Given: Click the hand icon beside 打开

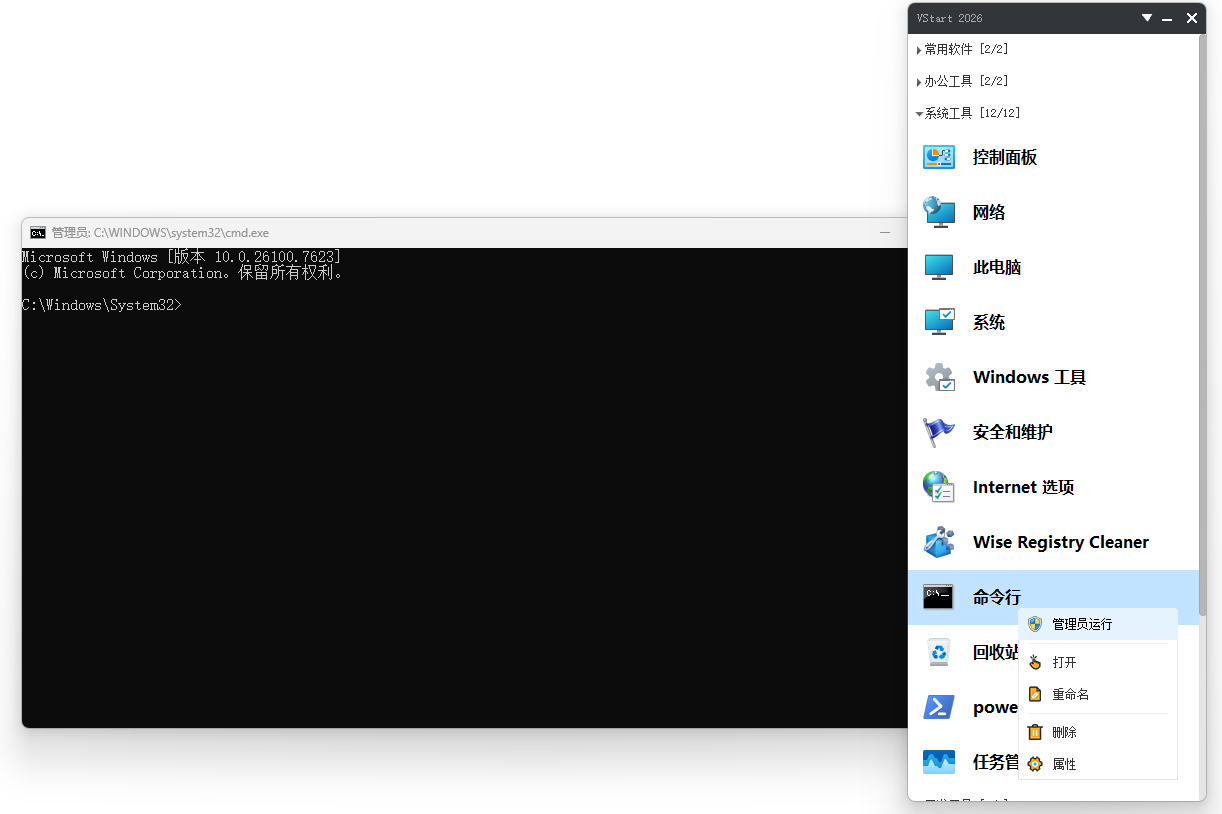Looking at the screenshot, I should point(1035,662).
